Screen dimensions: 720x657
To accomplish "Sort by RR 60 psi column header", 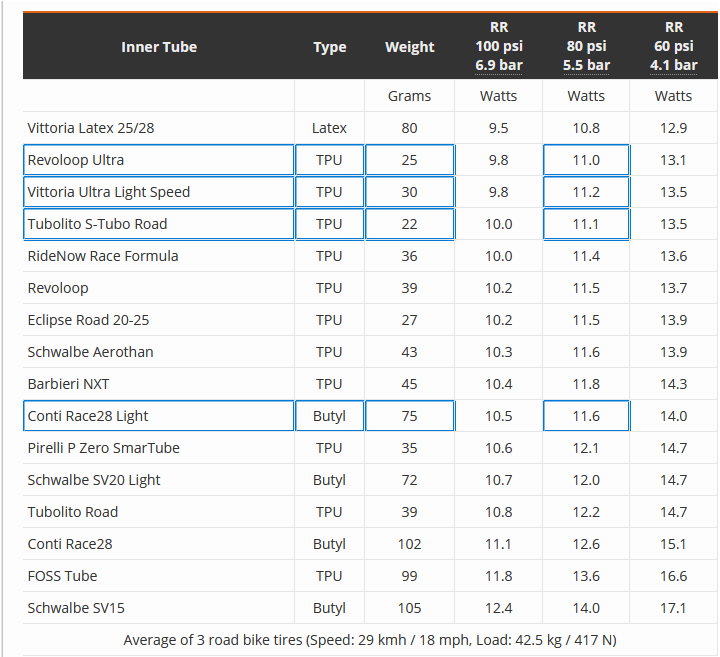I will [673, 46].
